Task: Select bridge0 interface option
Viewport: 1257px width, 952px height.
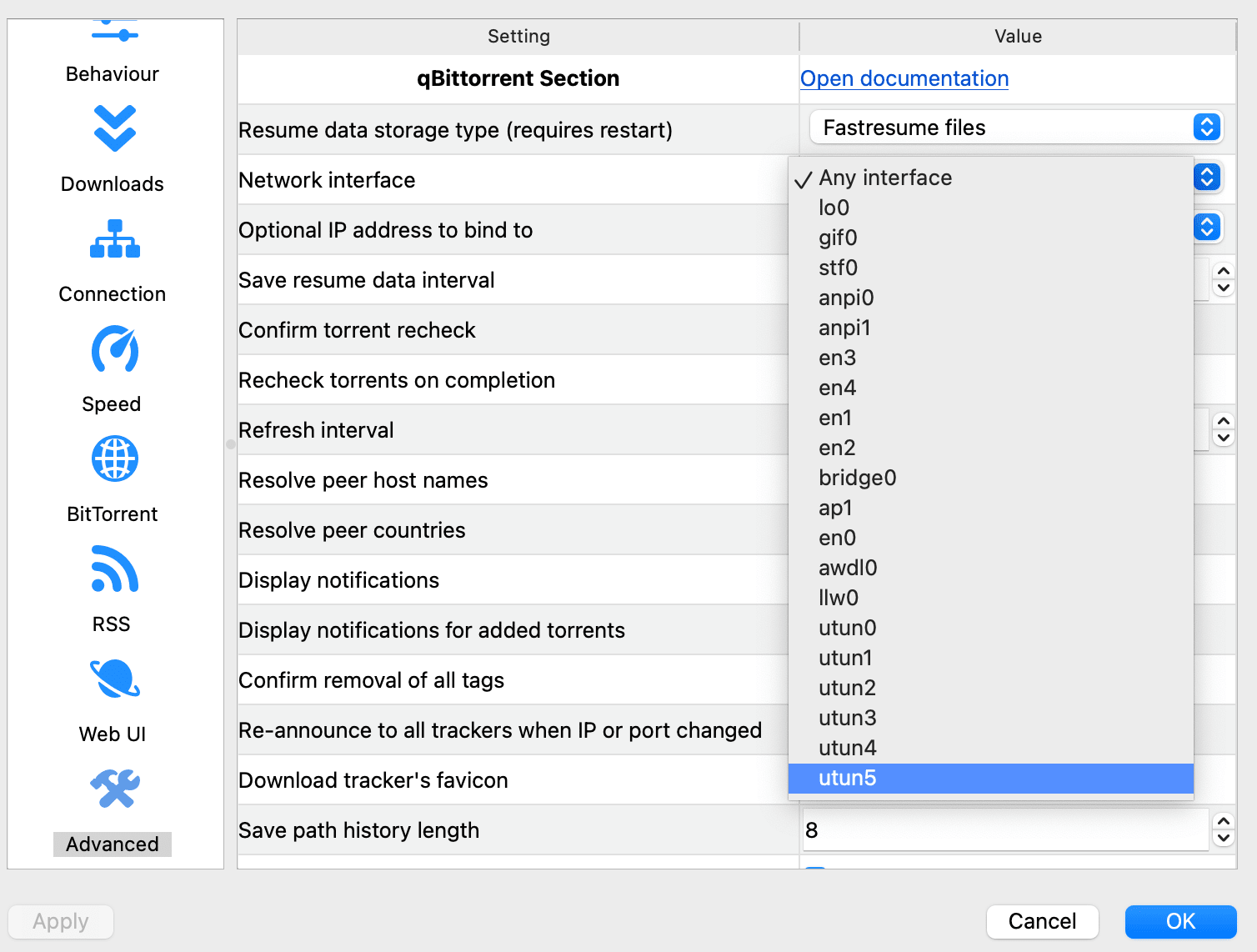Action: (991, 478)
